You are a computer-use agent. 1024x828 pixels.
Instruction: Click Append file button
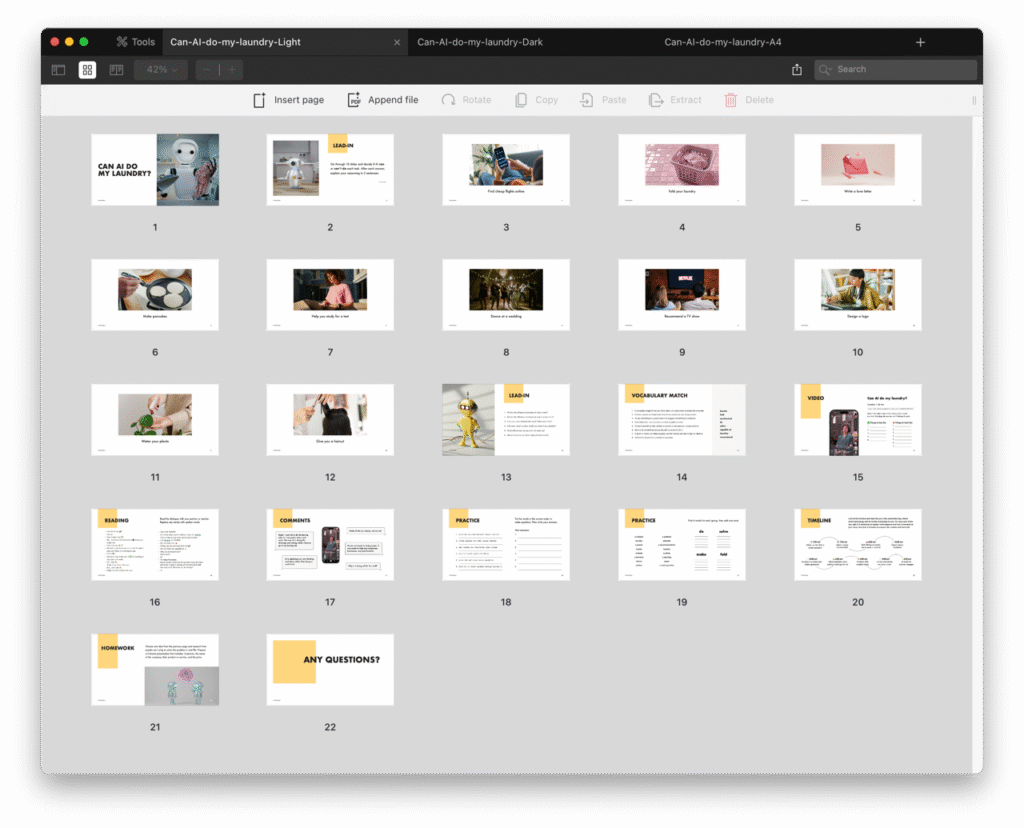click(382, 100)
